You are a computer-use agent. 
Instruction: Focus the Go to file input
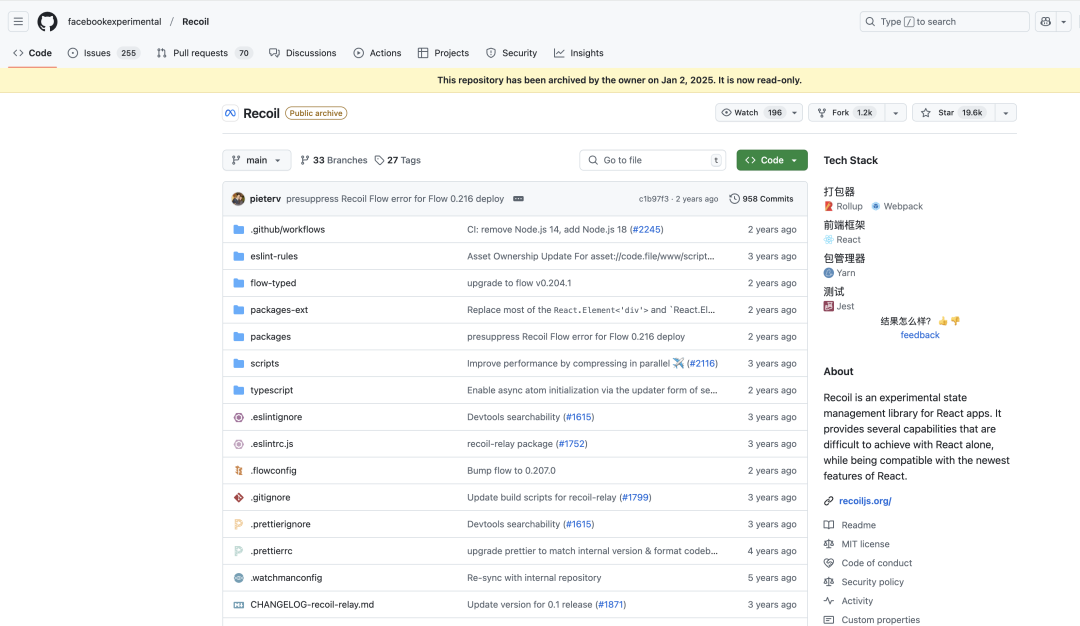652,160
